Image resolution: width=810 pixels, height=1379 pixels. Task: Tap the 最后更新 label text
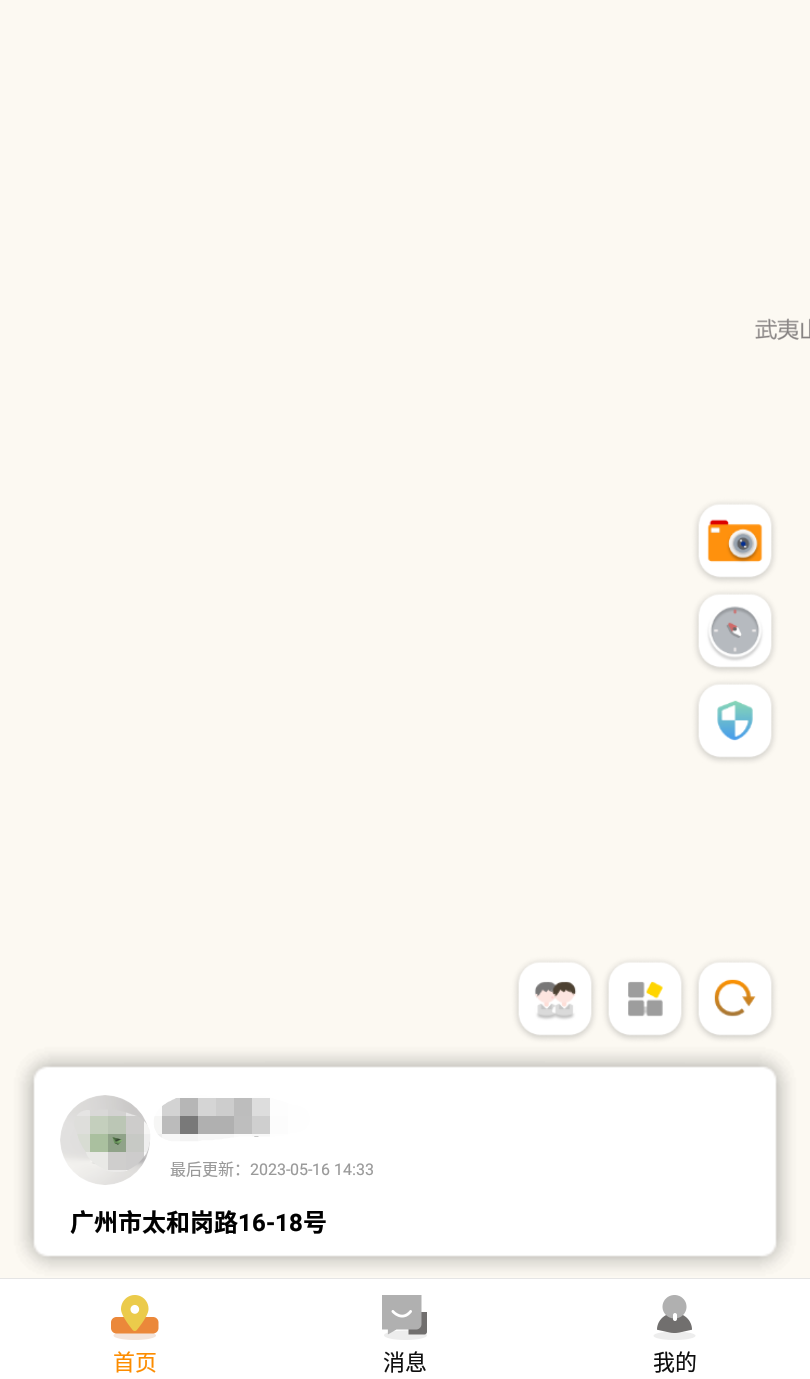pyautogui.click(x=206, y=1170)
